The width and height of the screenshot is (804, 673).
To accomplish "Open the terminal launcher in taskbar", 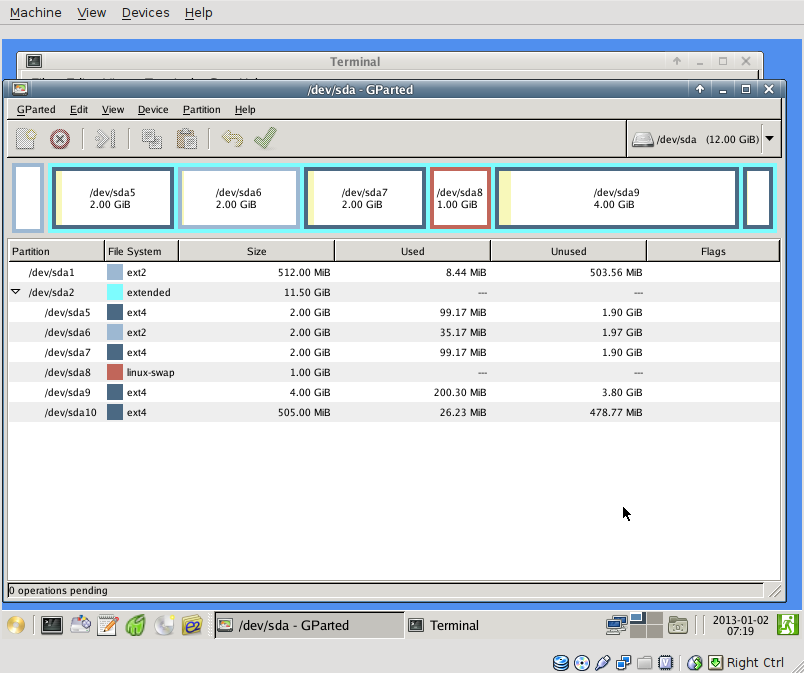I will click(52, 625).
